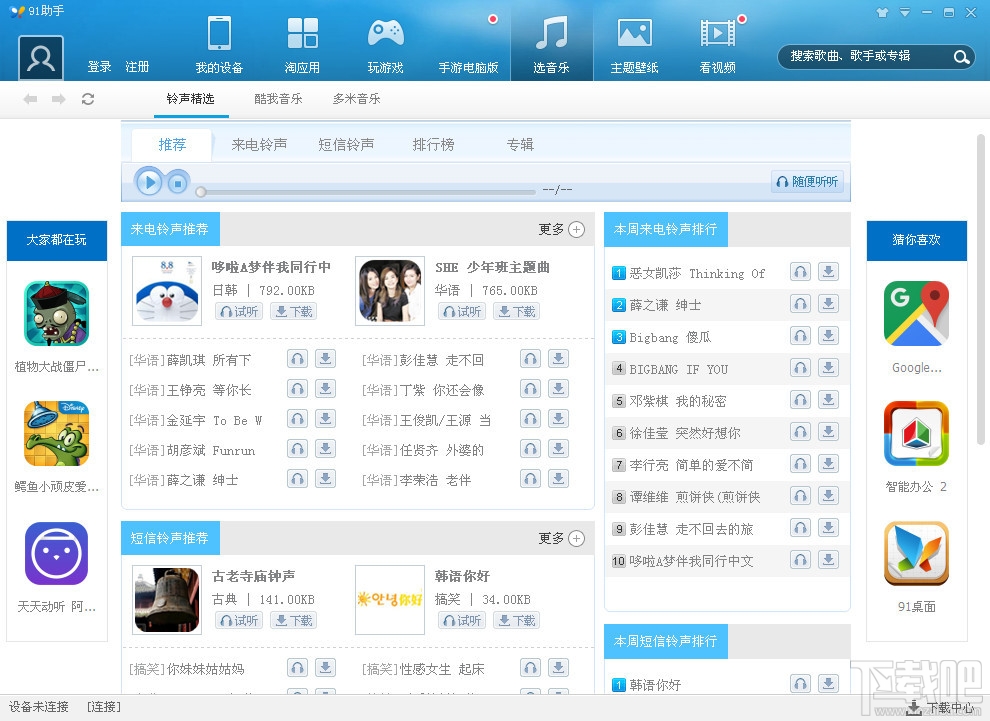Select the 短信铃声 tab
The image size is (990, 721).
pyautogui.click(x=346, y=145)
